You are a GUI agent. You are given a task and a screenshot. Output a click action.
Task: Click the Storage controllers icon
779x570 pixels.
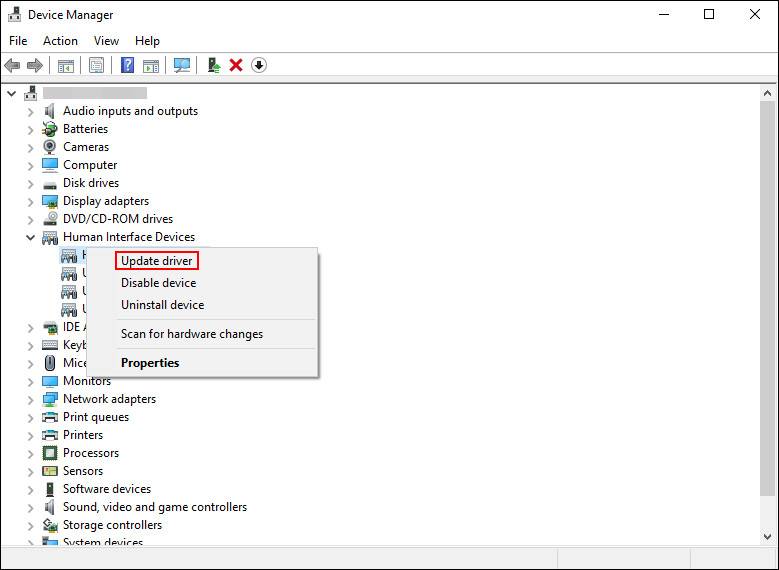point(50,525)
